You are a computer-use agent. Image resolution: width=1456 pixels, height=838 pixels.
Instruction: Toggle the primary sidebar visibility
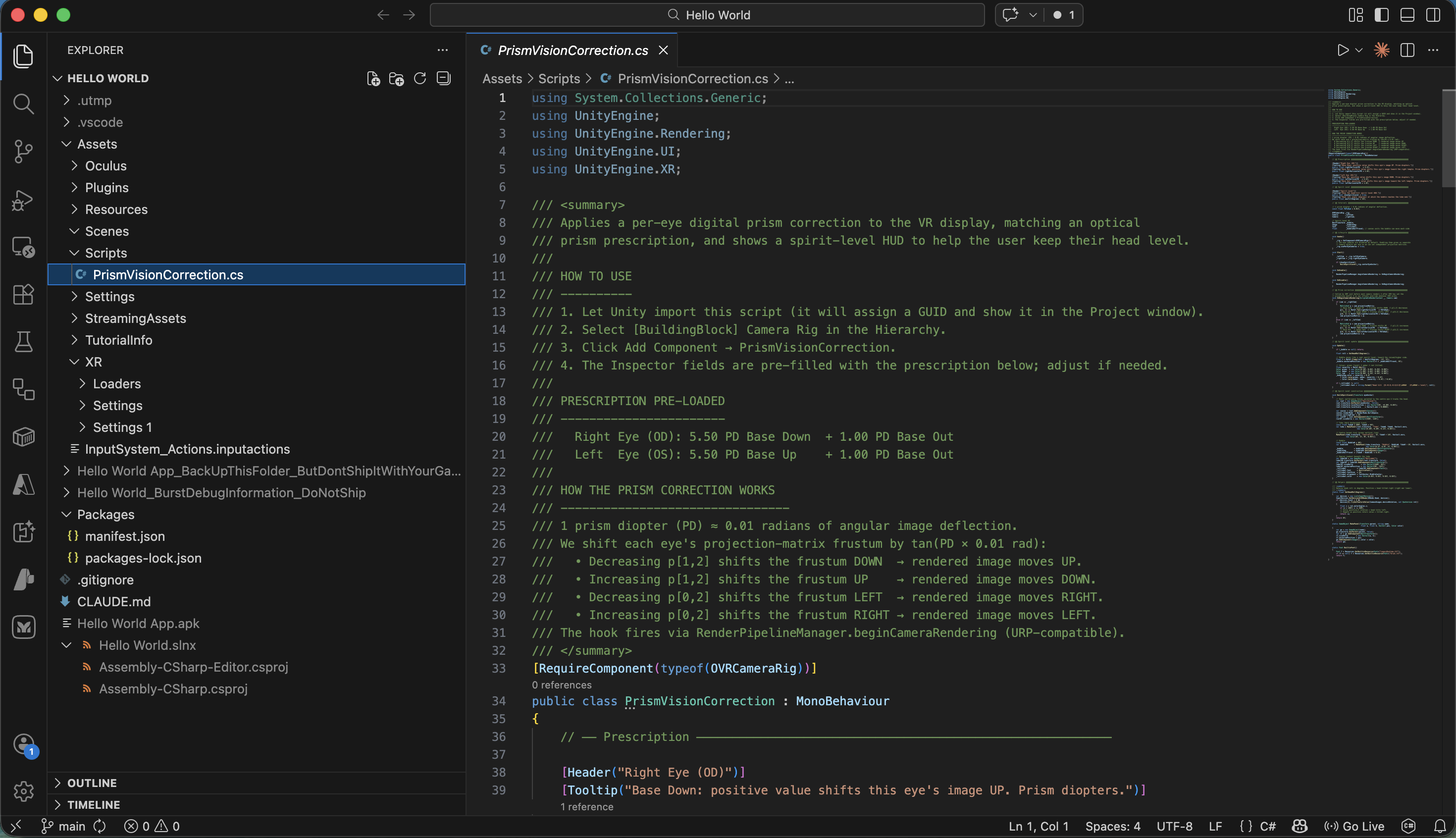(1381, 15)
